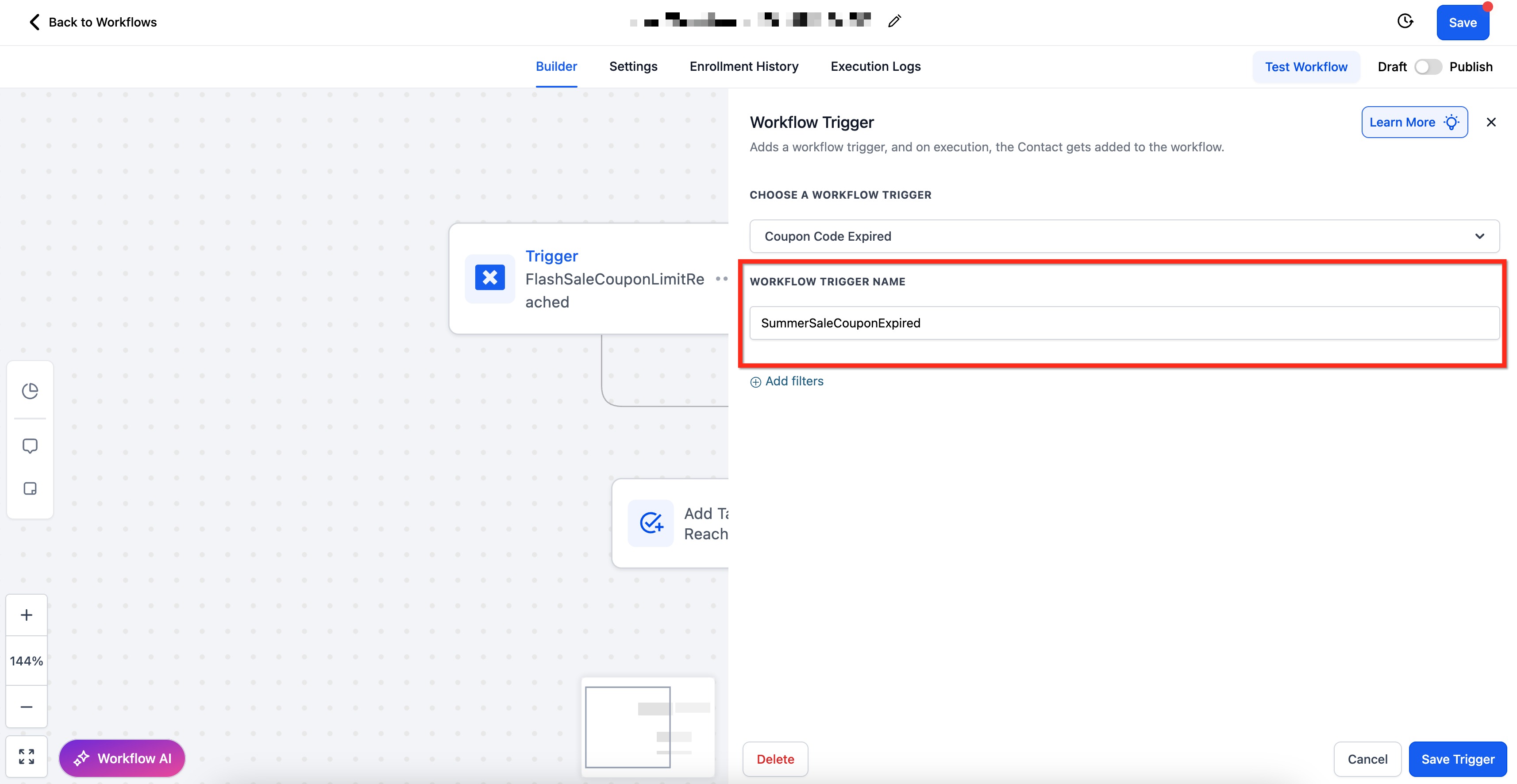Open the Execution Logs tab
The height and width of the screenshot is (784, 1517).
pos(875,66)
